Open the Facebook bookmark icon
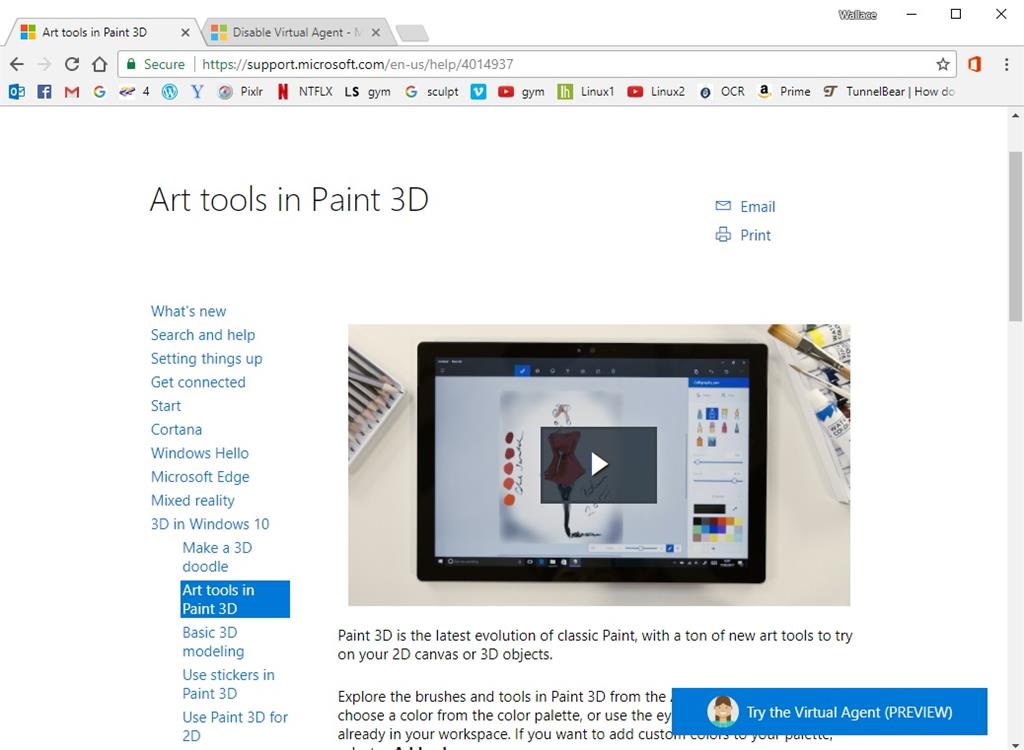Image resolution: width=1024 pixels, height=750 pixels. pos(44,91)
